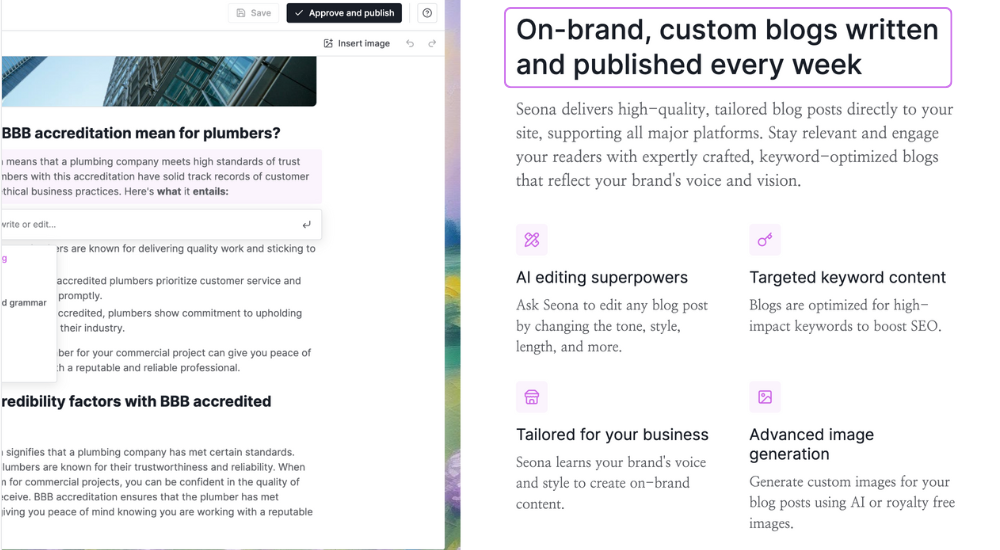Click the Targeted keyword content key icon
The image size is (1000, 550).
pyautogui.click(x=765, y=240)
